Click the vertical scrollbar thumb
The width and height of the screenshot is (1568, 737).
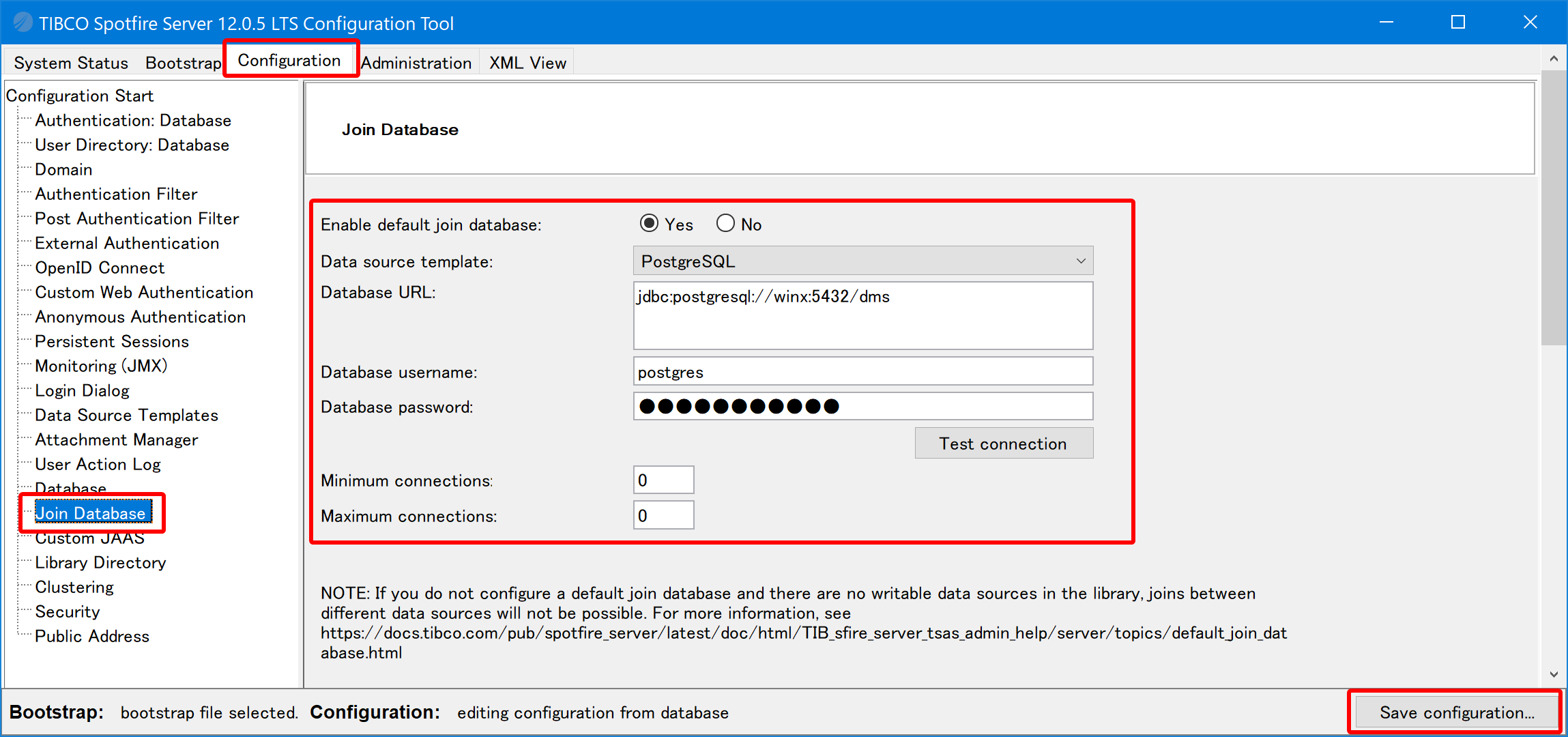click(x=1554, y=207)
